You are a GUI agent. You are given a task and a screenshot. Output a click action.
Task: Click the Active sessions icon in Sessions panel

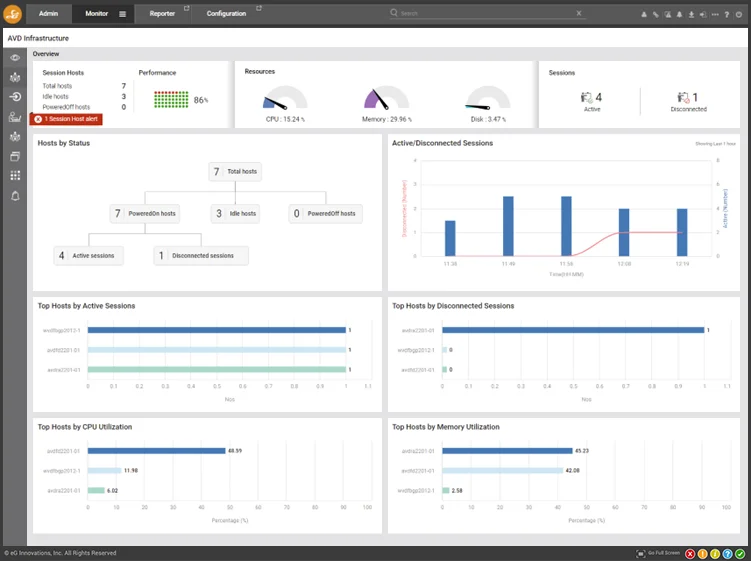(x=586, y=98)
